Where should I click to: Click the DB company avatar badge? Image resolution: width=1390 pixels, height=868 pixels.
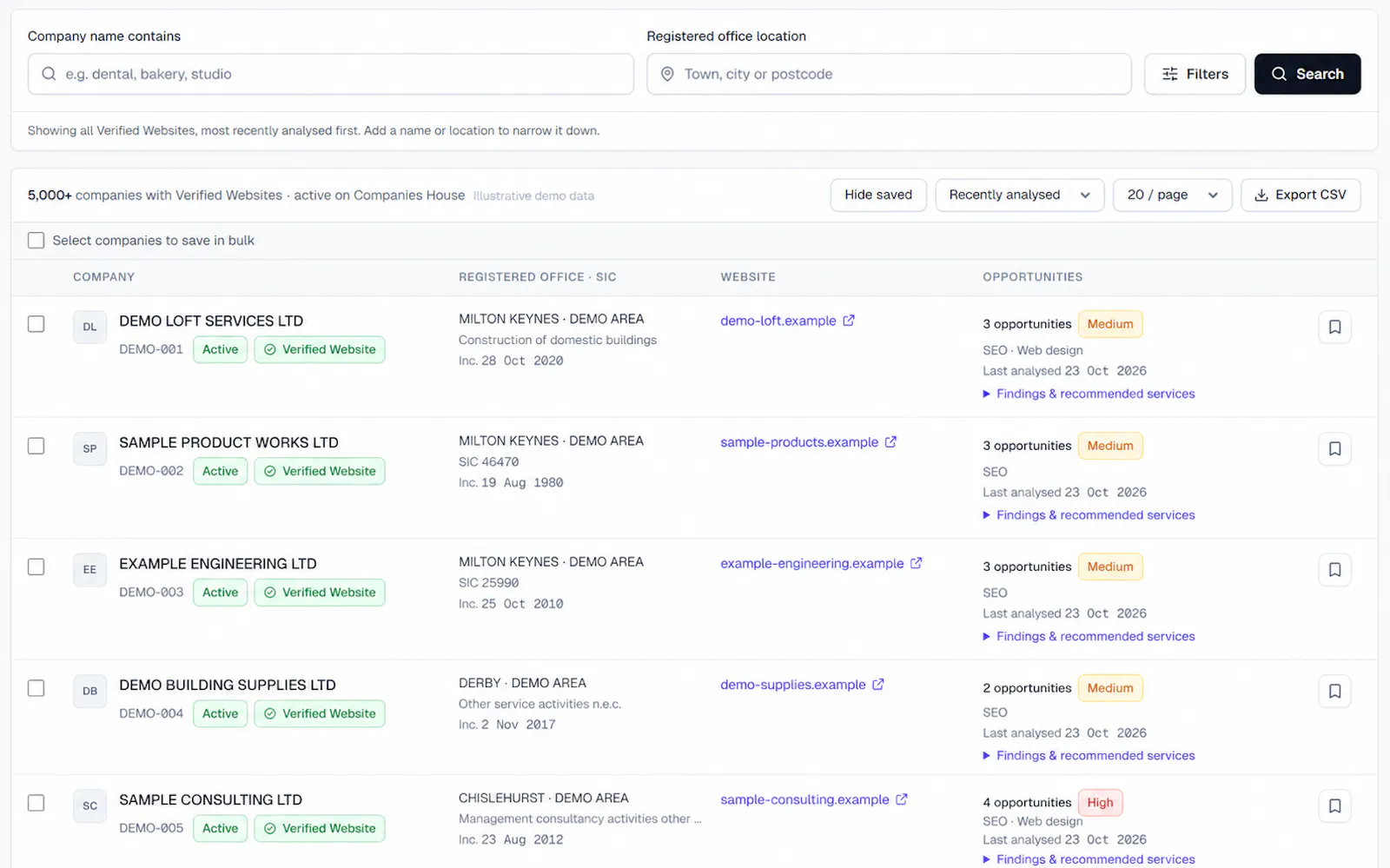tap(89, 691)
